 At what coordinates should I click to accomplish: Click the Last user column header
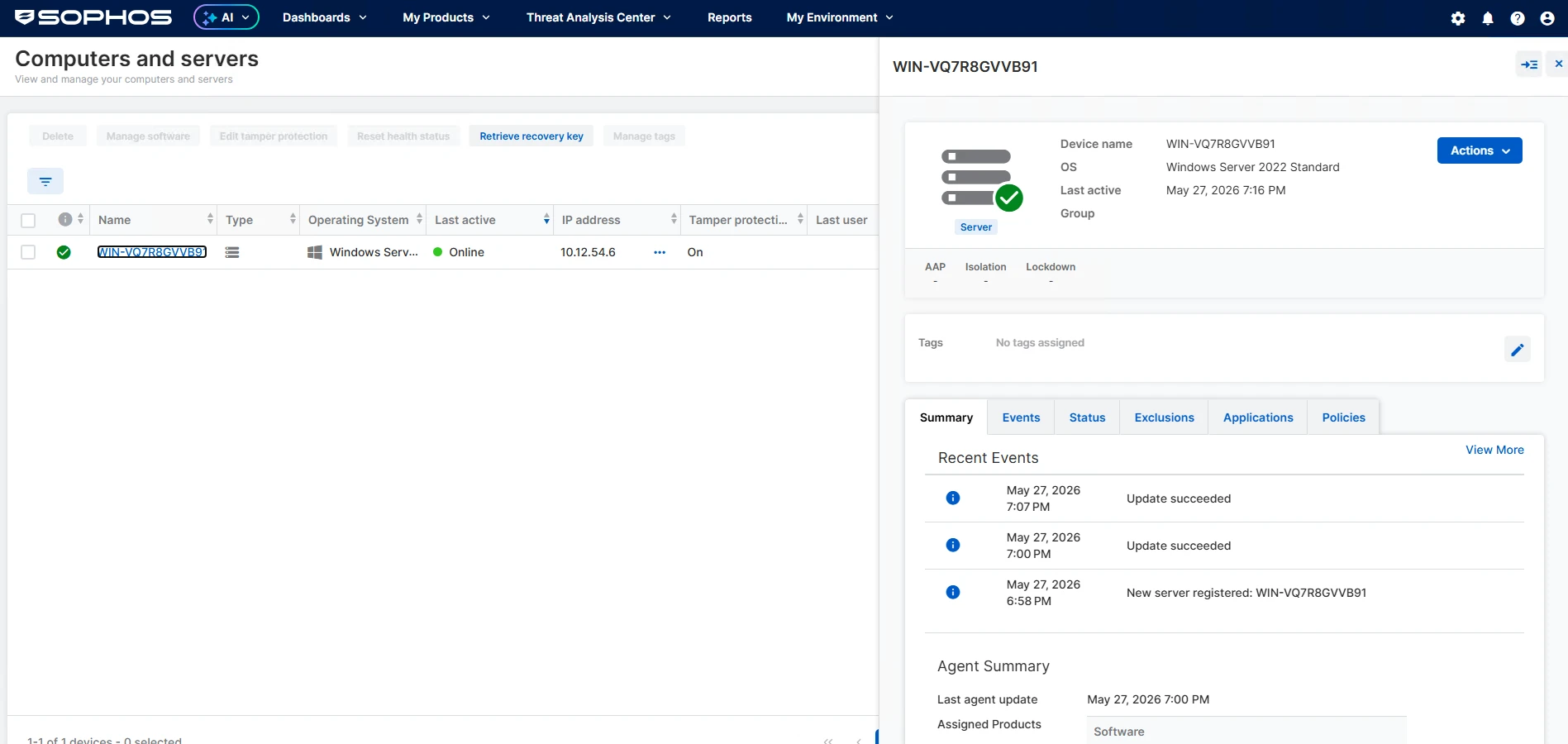(841, 220)
